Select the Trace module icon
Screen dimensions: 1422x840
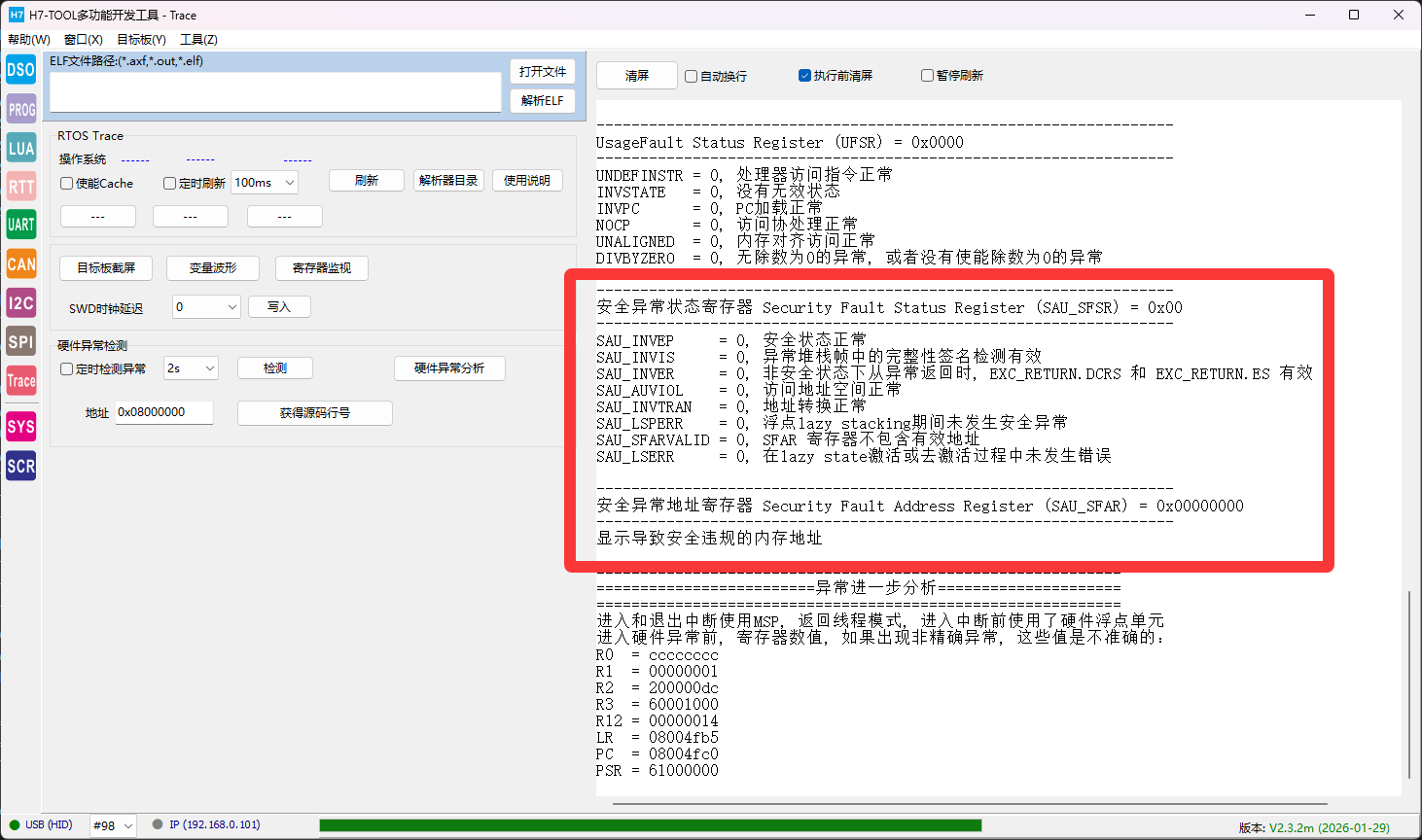coord(20,380)
